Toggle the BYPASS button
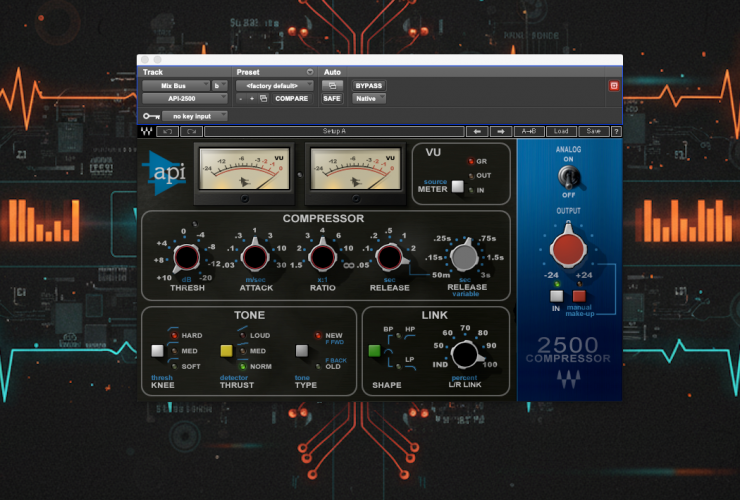This screenshot has height=500, width=740. click(369, 85)
